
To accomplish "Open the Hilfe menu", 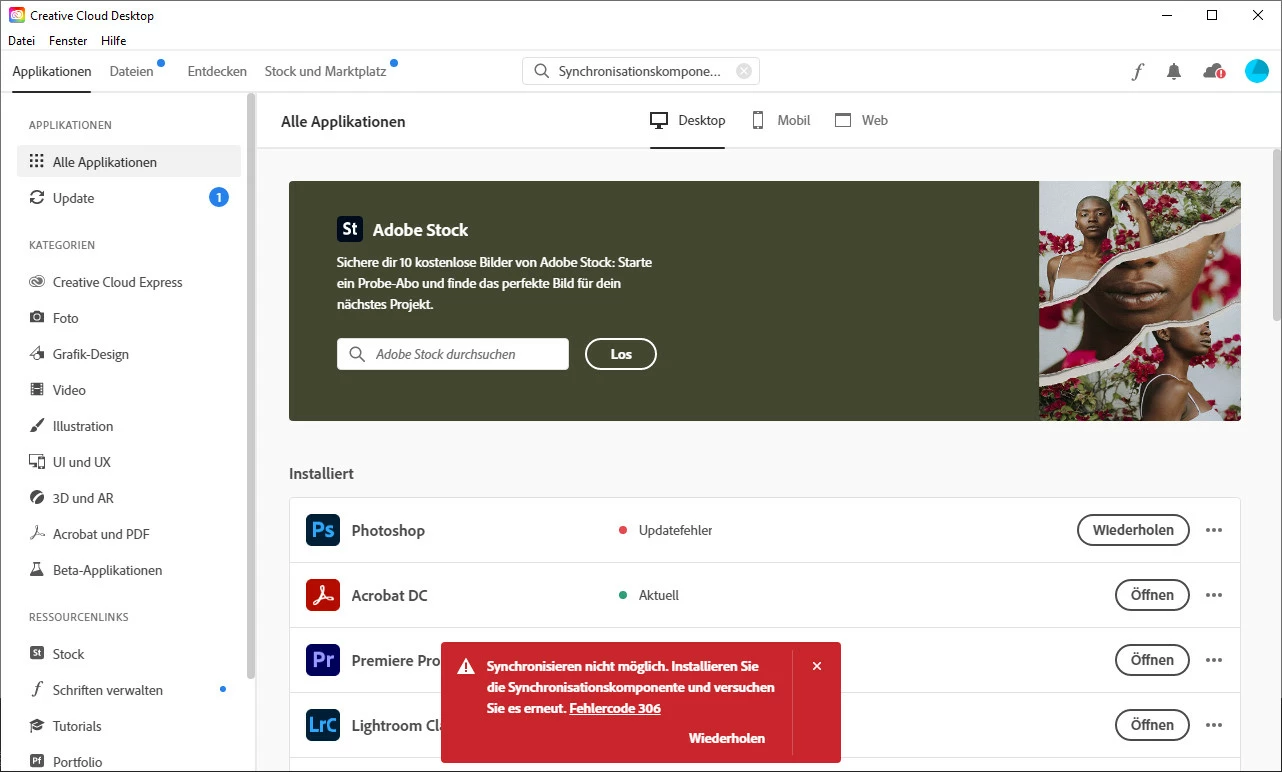I will (113, 41).
